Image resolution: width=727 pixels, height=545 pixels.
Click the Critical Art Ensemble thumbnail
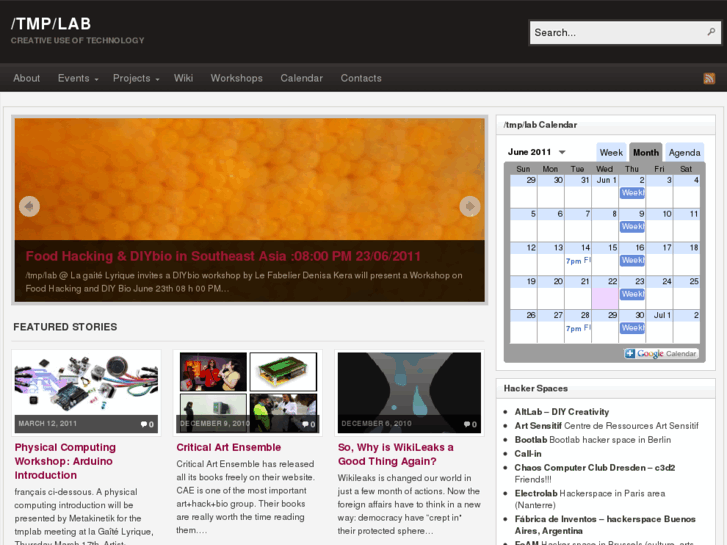[248, 392]
